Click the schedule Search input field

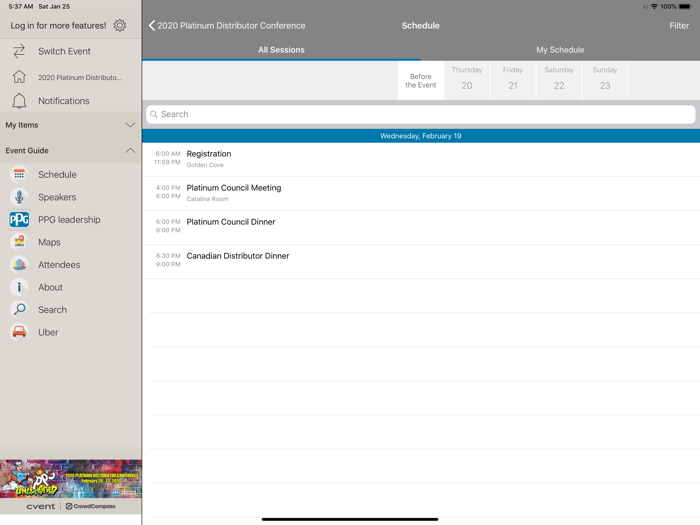click(x=421, y=114)
